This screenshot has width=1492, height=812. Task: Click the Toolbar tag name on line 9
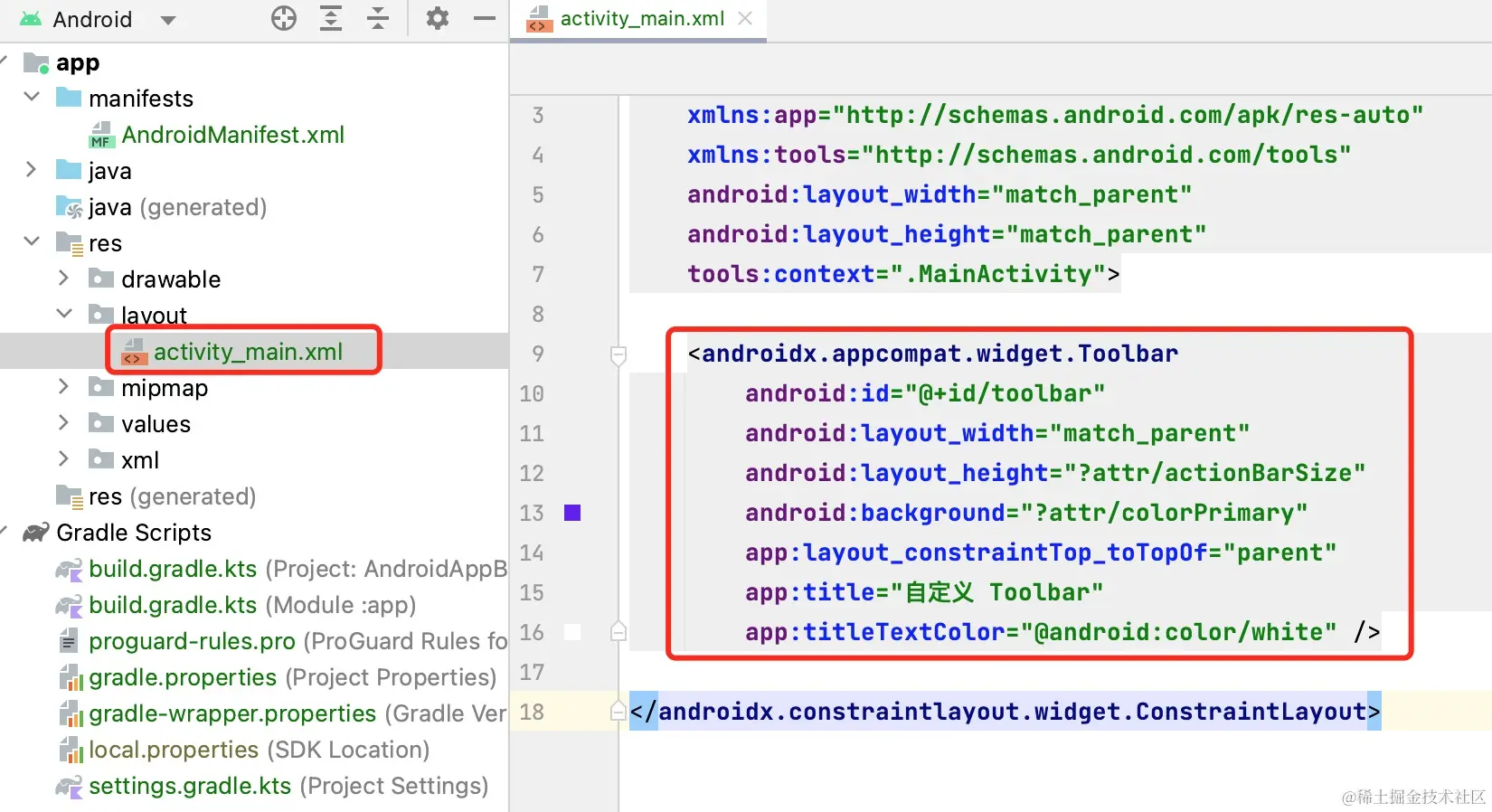(x=940, y=354)
